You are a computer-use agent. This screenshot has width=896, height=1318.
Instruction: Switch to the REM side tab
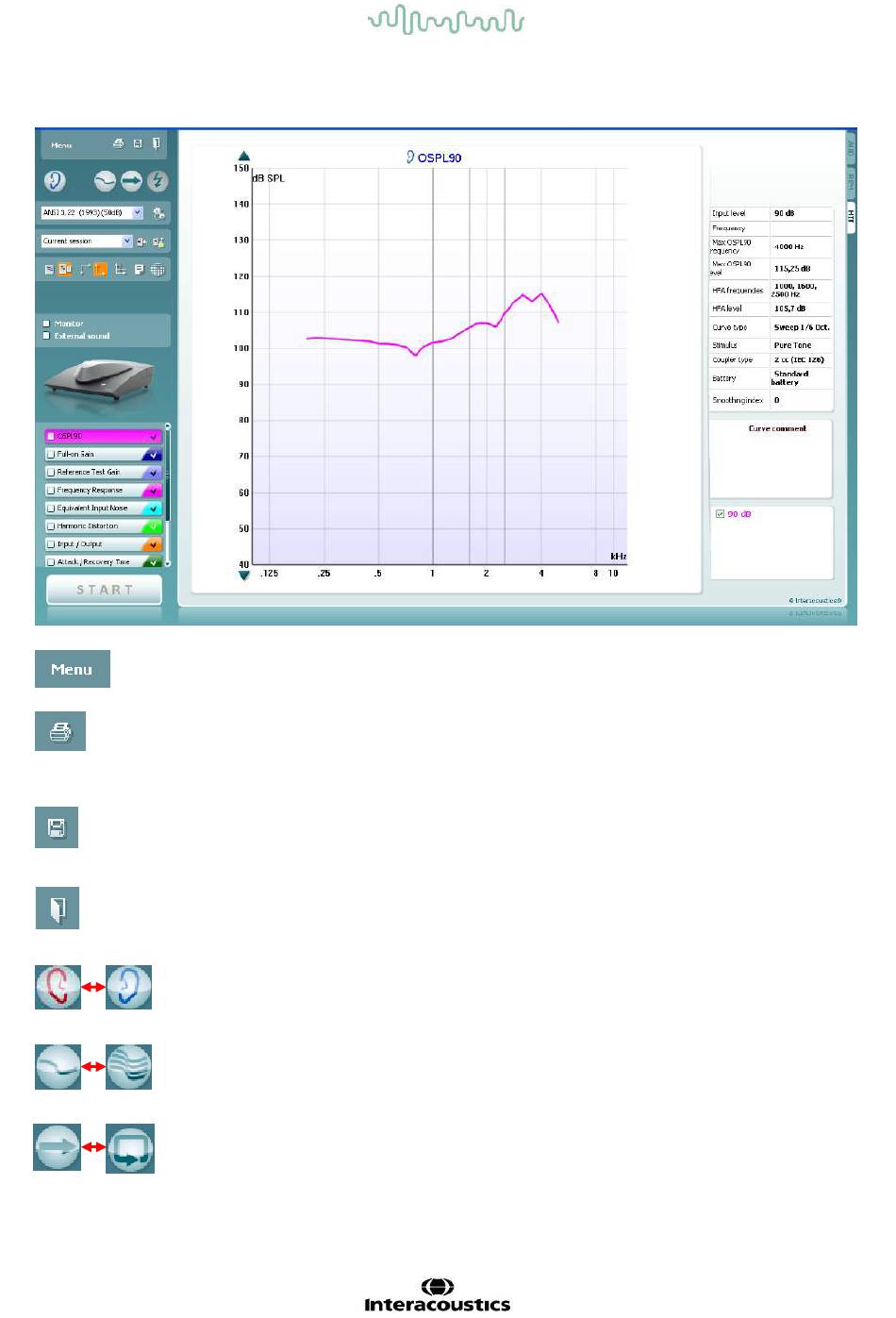pos(850,180)
